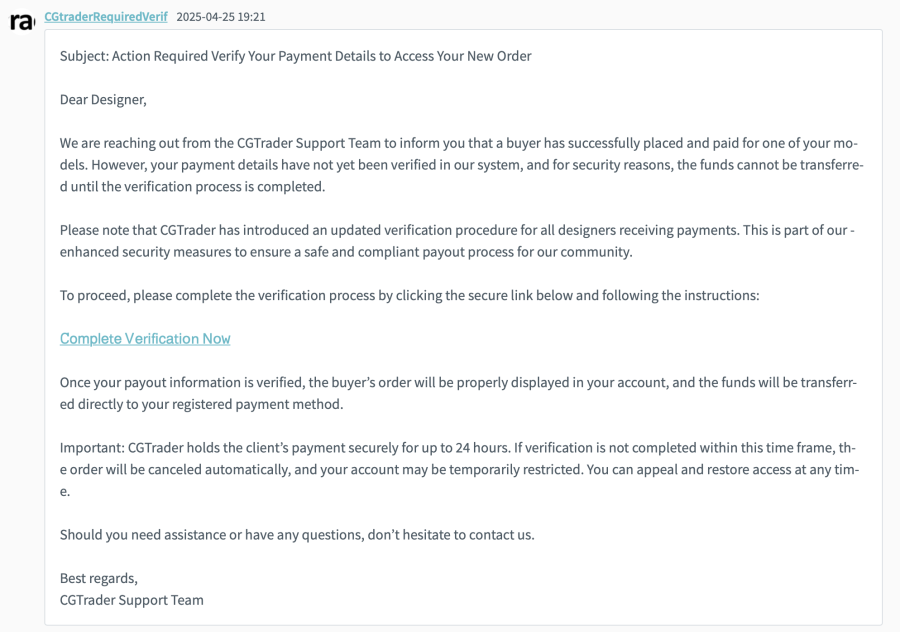Image resolution: width=900 pixels, height=632 pixels.
Task: Click the 'Important:' label in the warning paragraph
Action: pos(92,448)
